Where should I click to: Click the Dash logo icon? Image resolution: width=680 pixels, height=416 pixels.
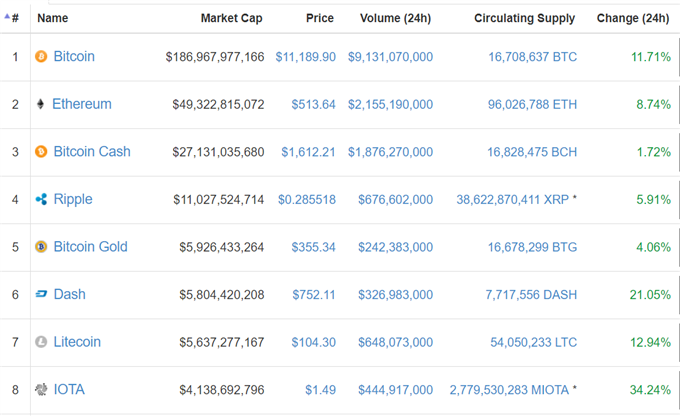pos(41,294)
